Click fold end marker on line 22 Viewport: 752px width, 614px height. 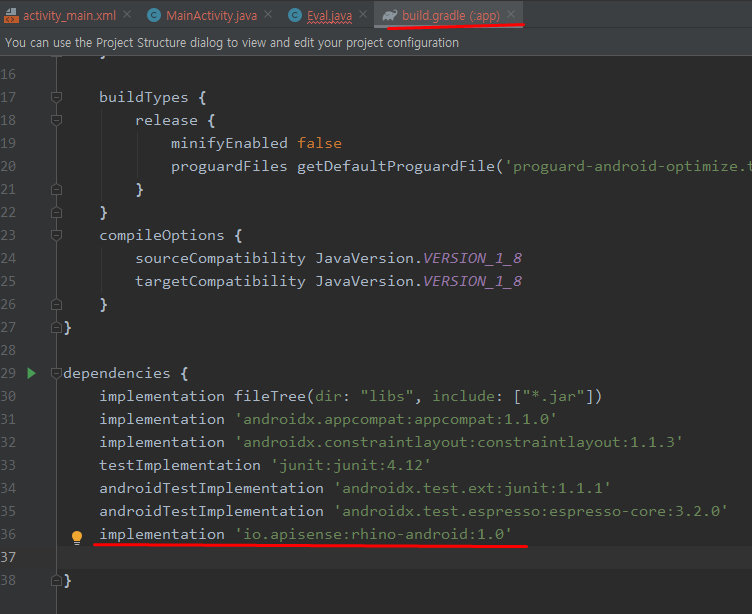pos(56,213)
